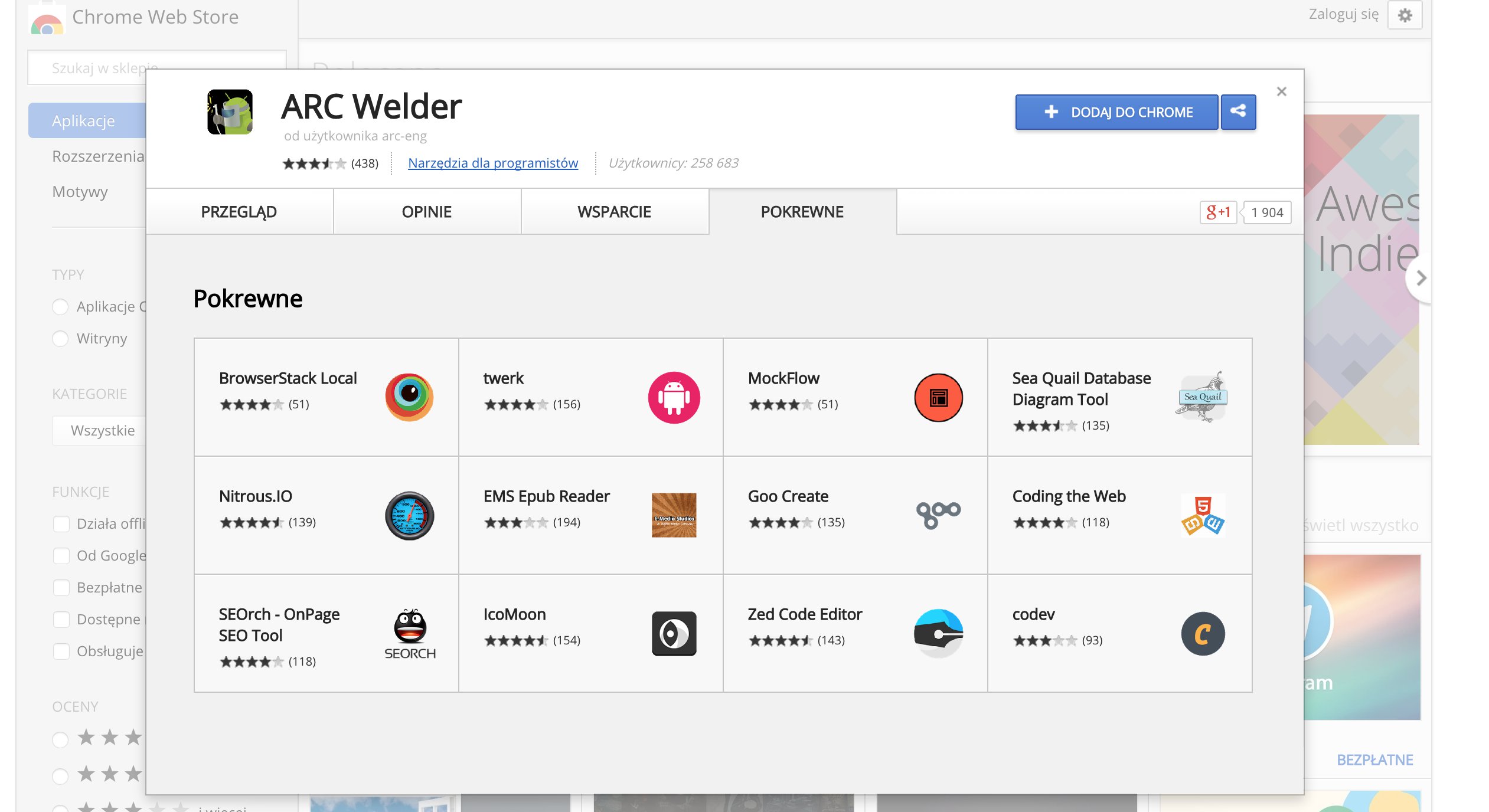Click the BrowserStack Local eye icon
This screenshot has width=1489, height=812.
[x=409, y=397]
